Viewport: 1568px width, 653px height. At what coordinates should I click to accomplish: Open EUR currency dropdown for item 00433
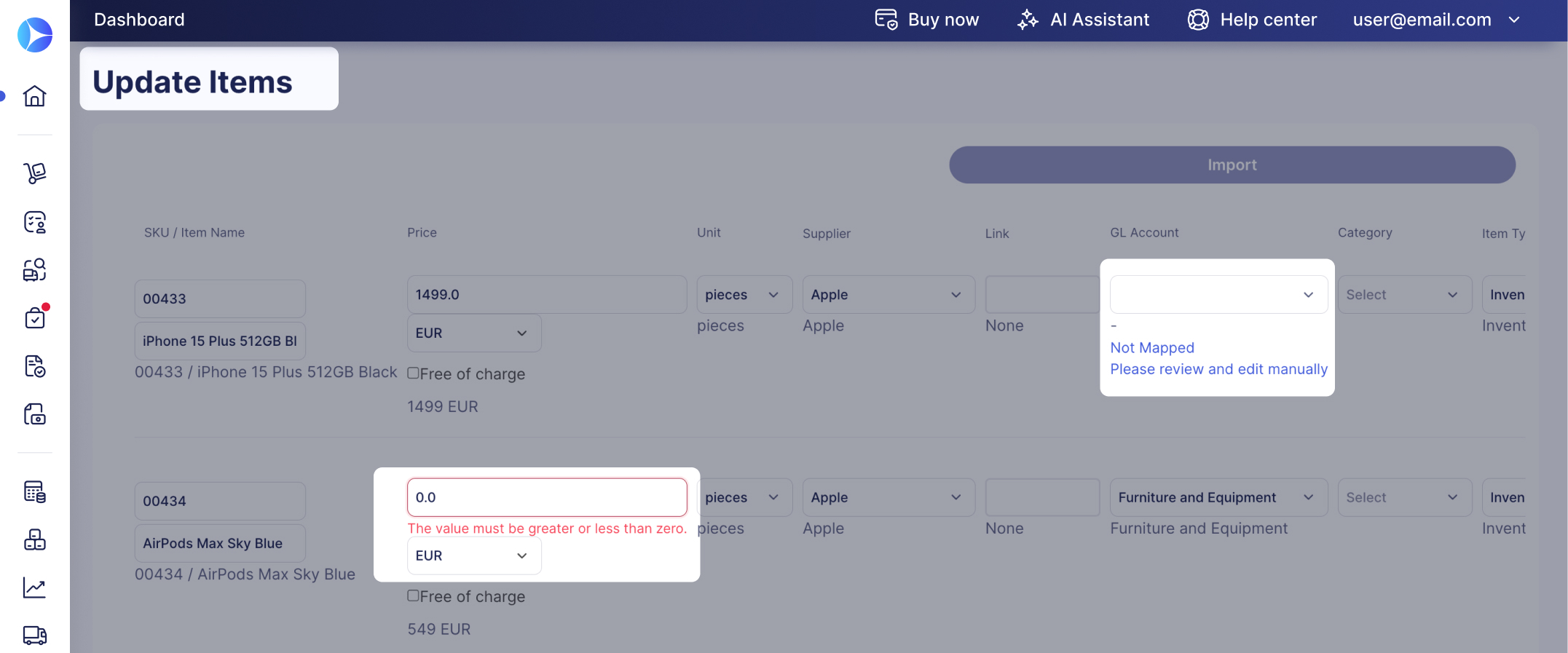pyautogui.click(x=474, y=333)
